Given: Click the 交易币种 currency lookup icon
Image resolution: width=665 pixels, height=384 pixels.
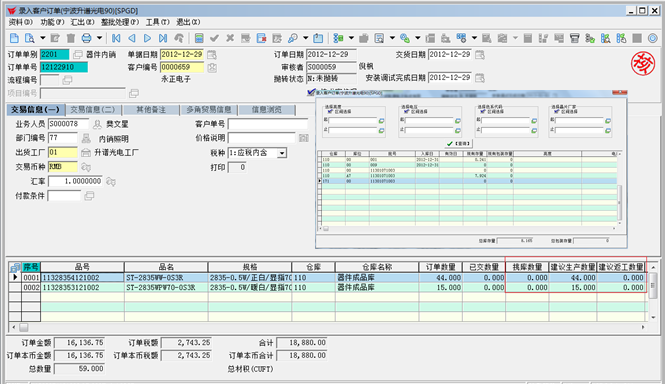Looking at the screenshot, I should [x=86, y=167].
